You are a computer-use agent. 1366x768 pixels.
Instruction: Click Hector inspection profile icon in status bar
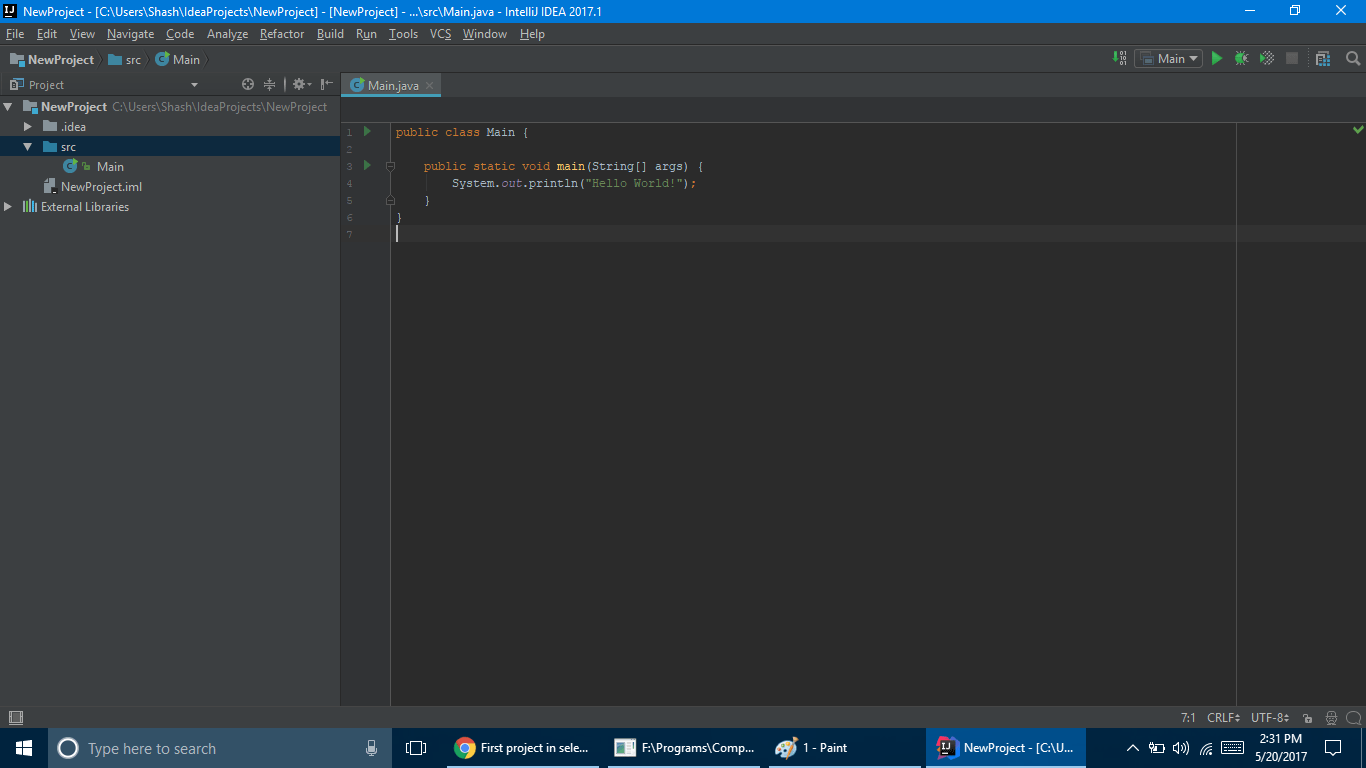pos(1330,717)
